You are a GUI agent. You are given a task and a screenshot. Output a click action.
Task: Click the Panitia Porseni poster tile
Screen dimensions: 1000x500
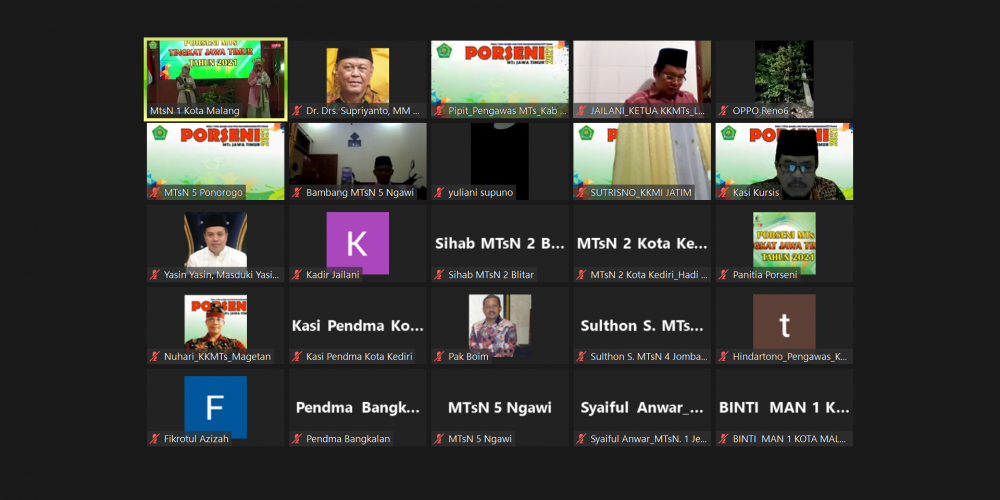pos(784,243)
